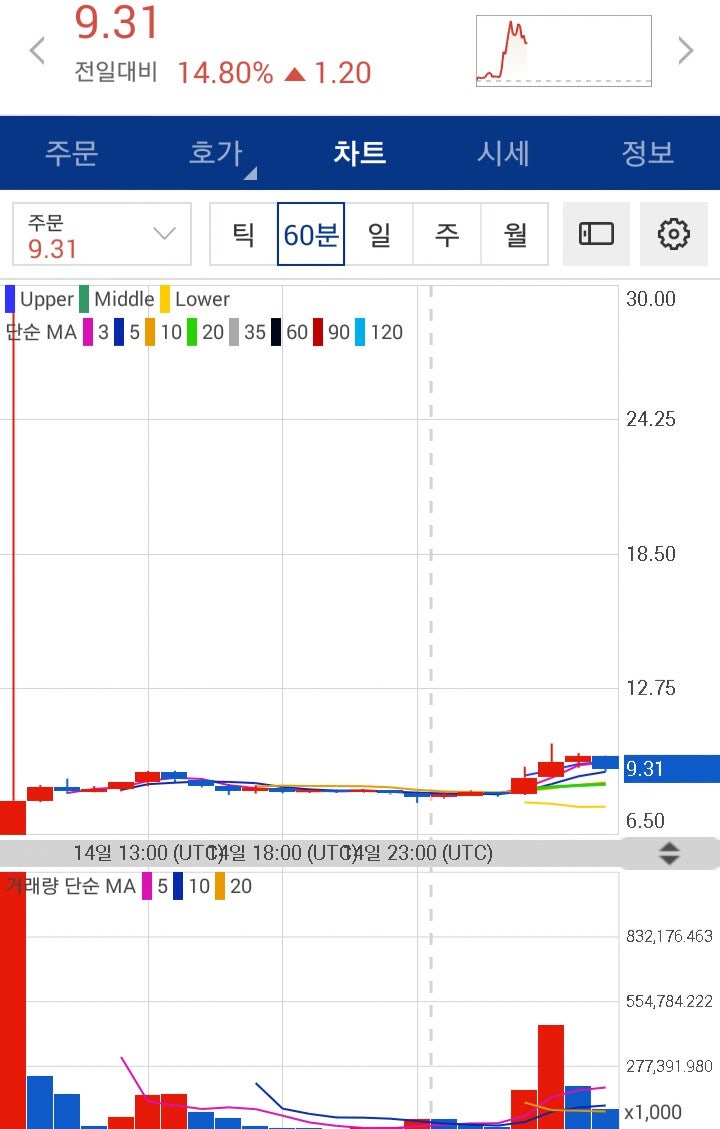The height and width of the screenshot is (1129, 720).
Task: Select the 일 daily chart interval
Action: (379, 234)
